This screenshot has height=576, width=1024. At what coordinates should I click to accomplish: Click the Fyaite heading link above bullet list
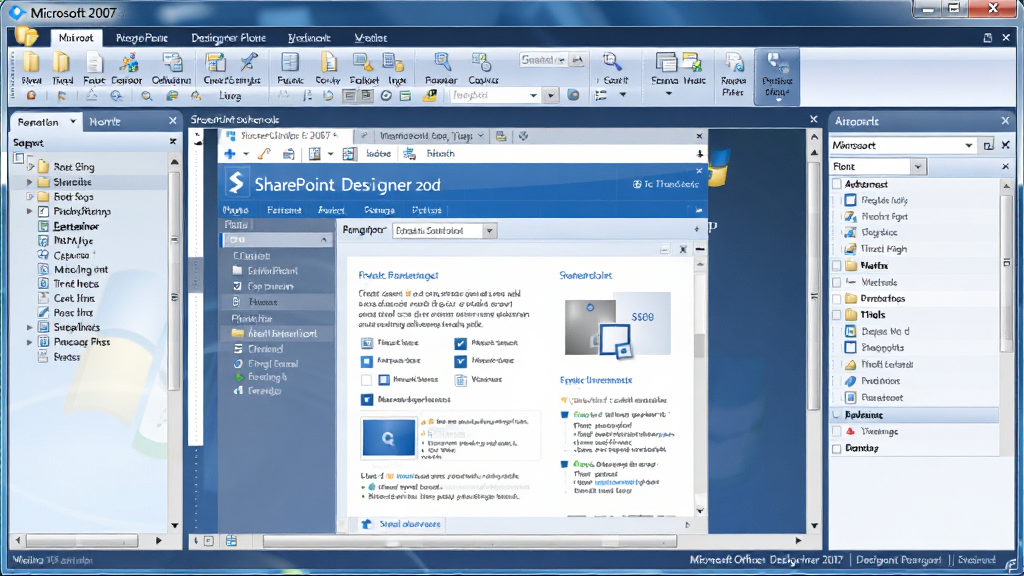[x=596, y=379]
